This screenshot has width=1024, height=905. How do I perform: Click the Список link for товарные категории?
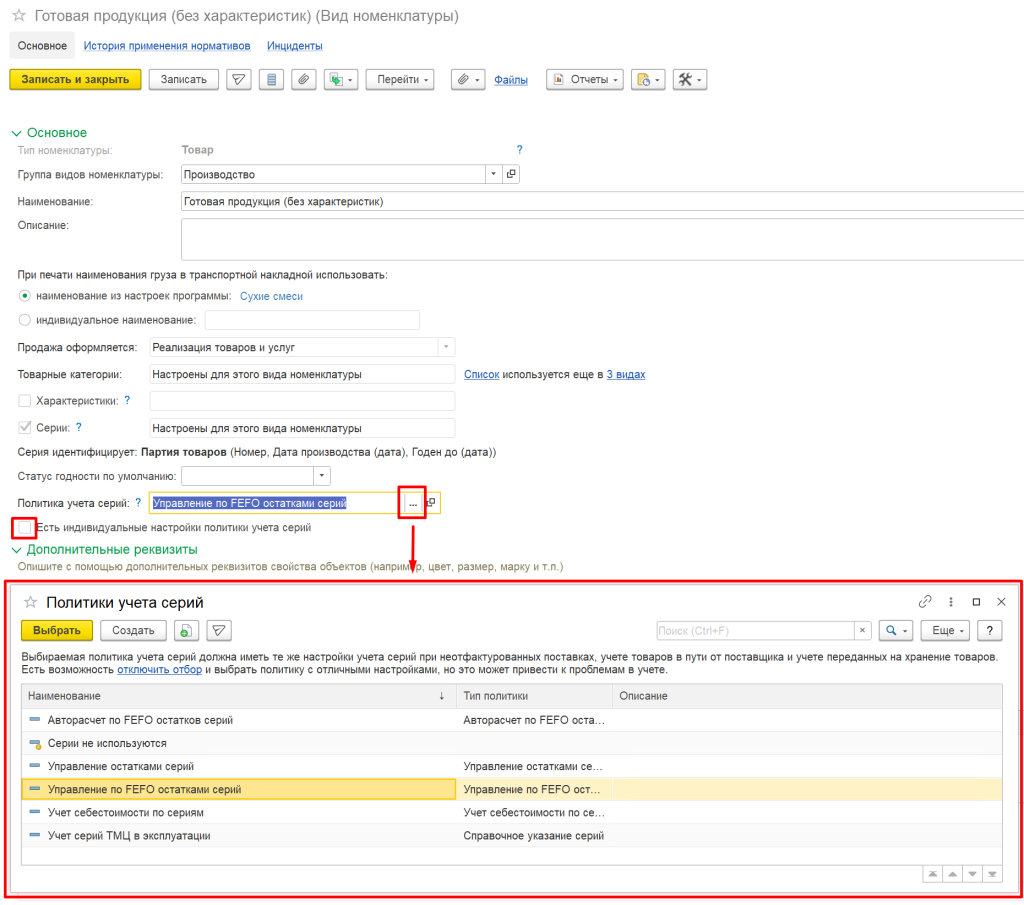click(x=481, y=374)
